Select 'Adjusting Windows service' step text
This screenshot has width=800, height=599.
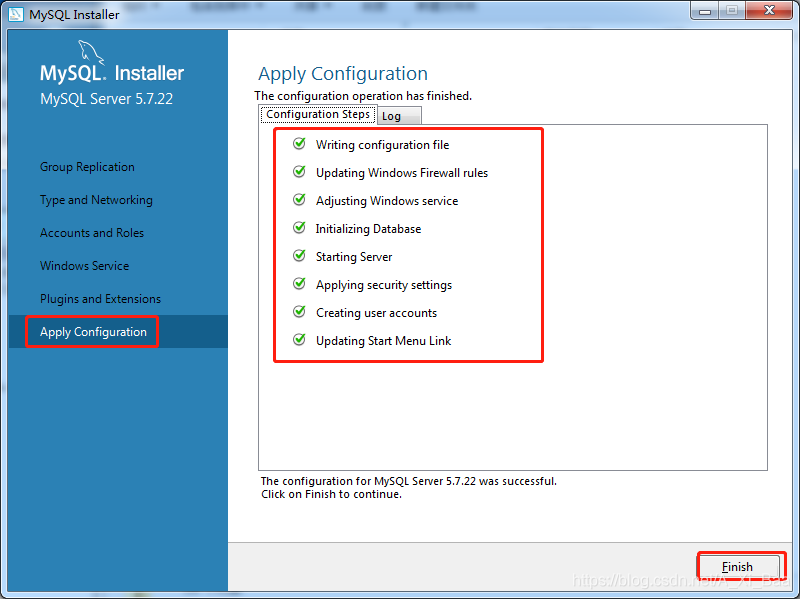[387, 201]
